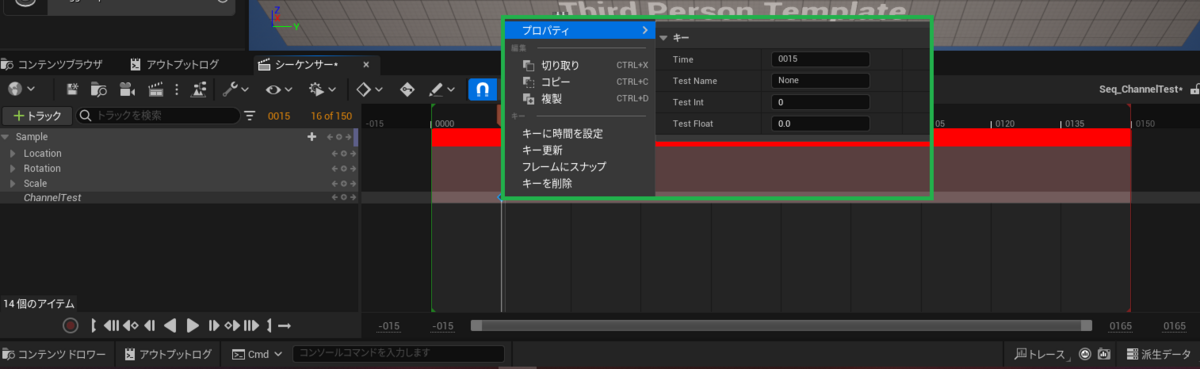
Task: Choose コピー from the key context menu
Action: [580, 82]
